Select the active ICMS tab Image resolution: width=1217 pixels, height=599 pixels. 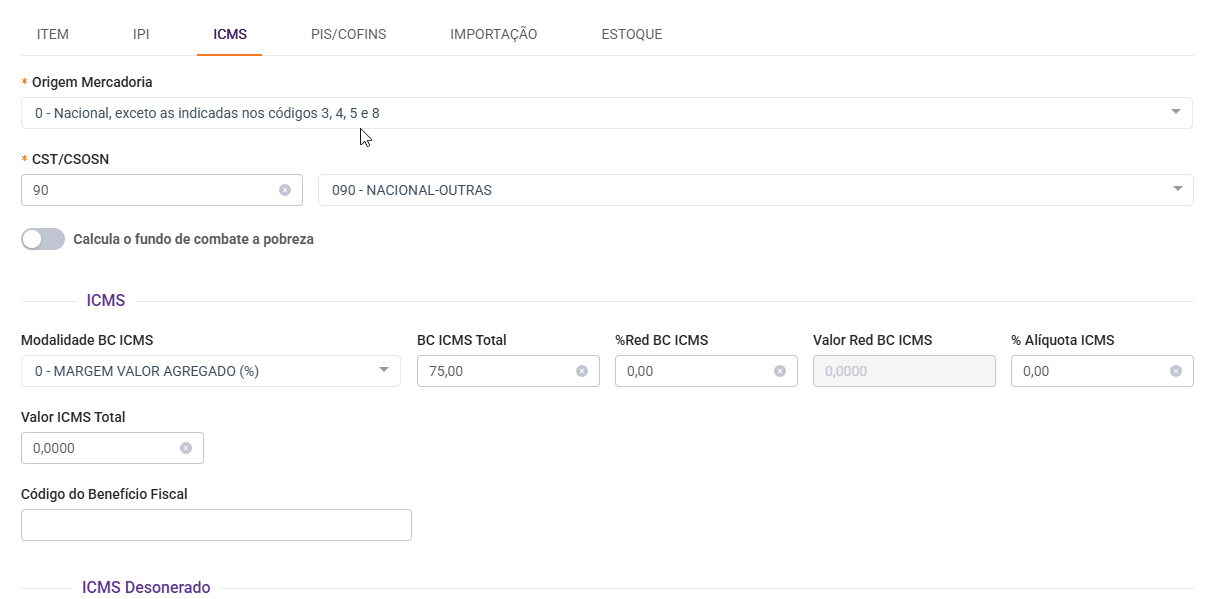click(x=230, y=34)
